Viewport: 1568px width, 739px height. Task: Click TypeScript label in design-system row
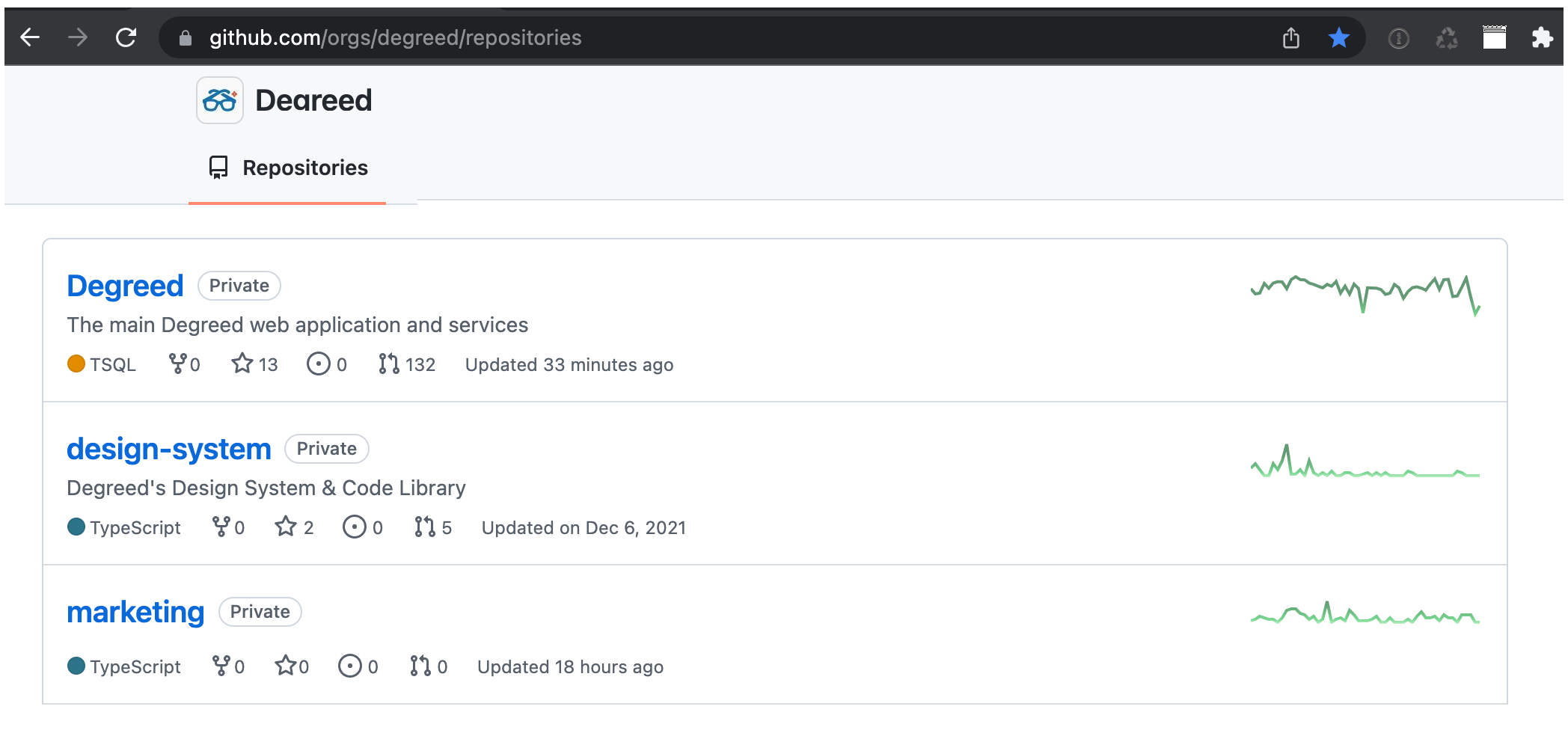135,527
